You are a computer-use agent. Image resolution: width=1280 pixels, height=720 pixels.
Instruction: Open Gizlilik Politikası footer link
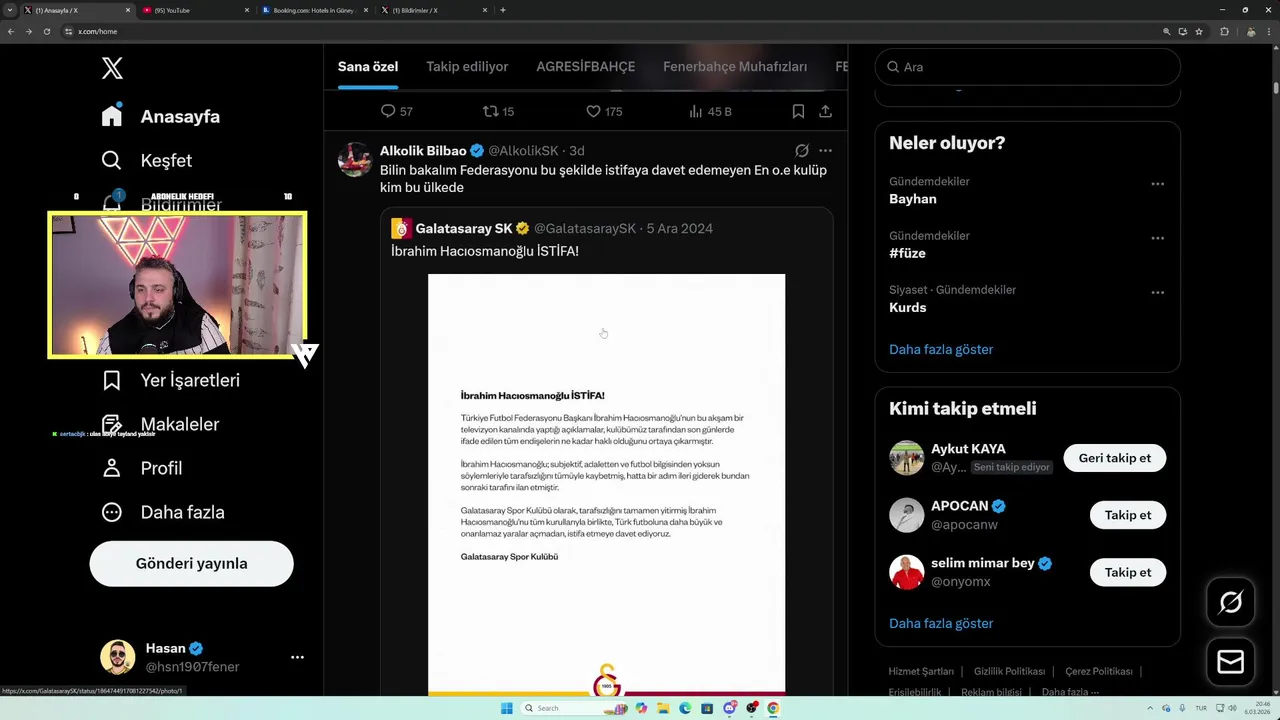point(1009,671)
